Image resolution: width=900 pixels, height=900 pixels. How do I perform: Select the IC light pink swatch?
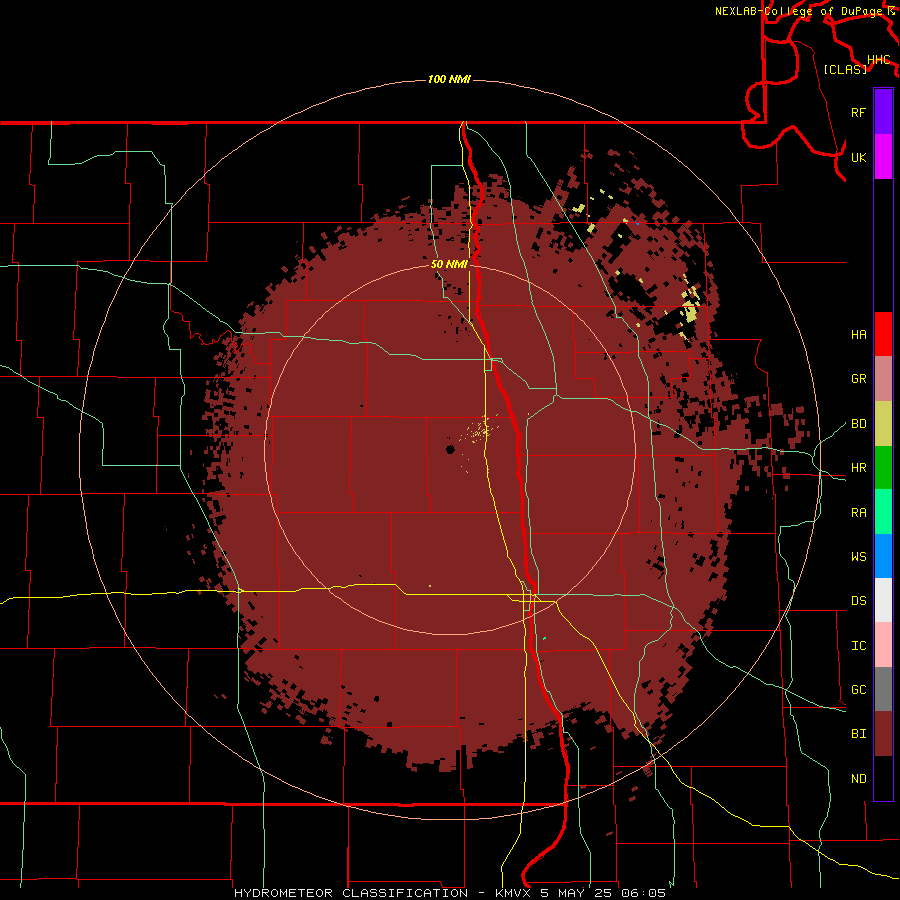(x=883, y=645)
